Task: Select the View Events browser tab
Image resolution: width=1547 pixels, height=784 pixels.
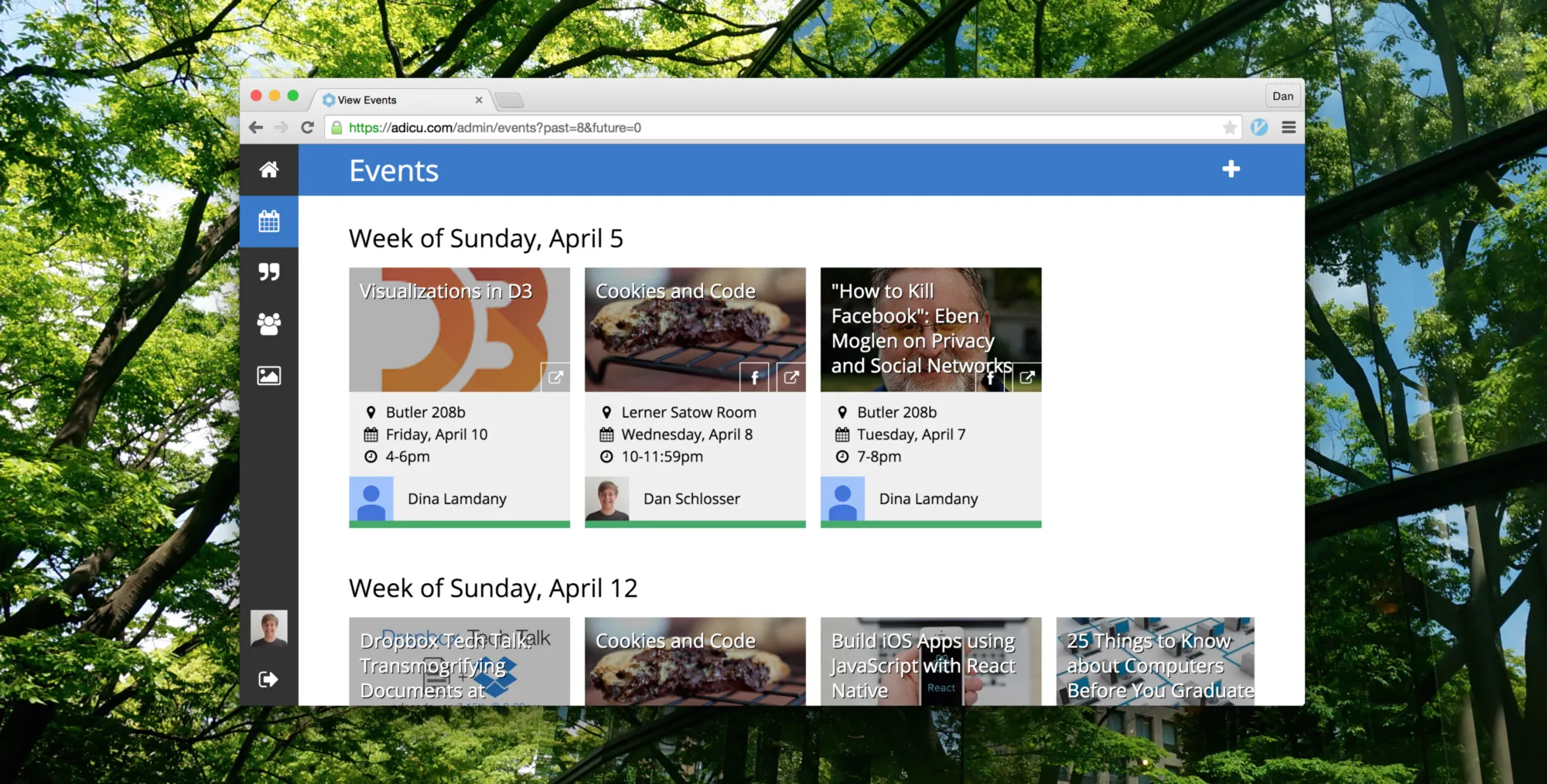Action: pos(401,100)
